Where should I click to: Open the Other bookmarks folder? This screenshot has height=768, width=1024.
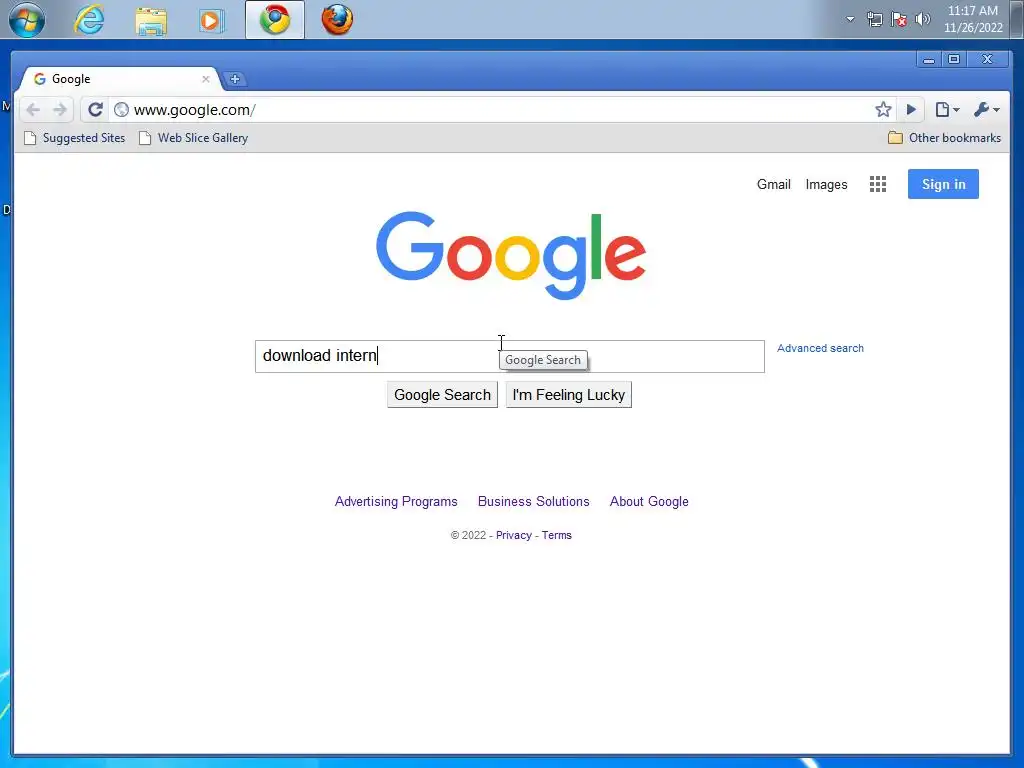pos(944,138)
